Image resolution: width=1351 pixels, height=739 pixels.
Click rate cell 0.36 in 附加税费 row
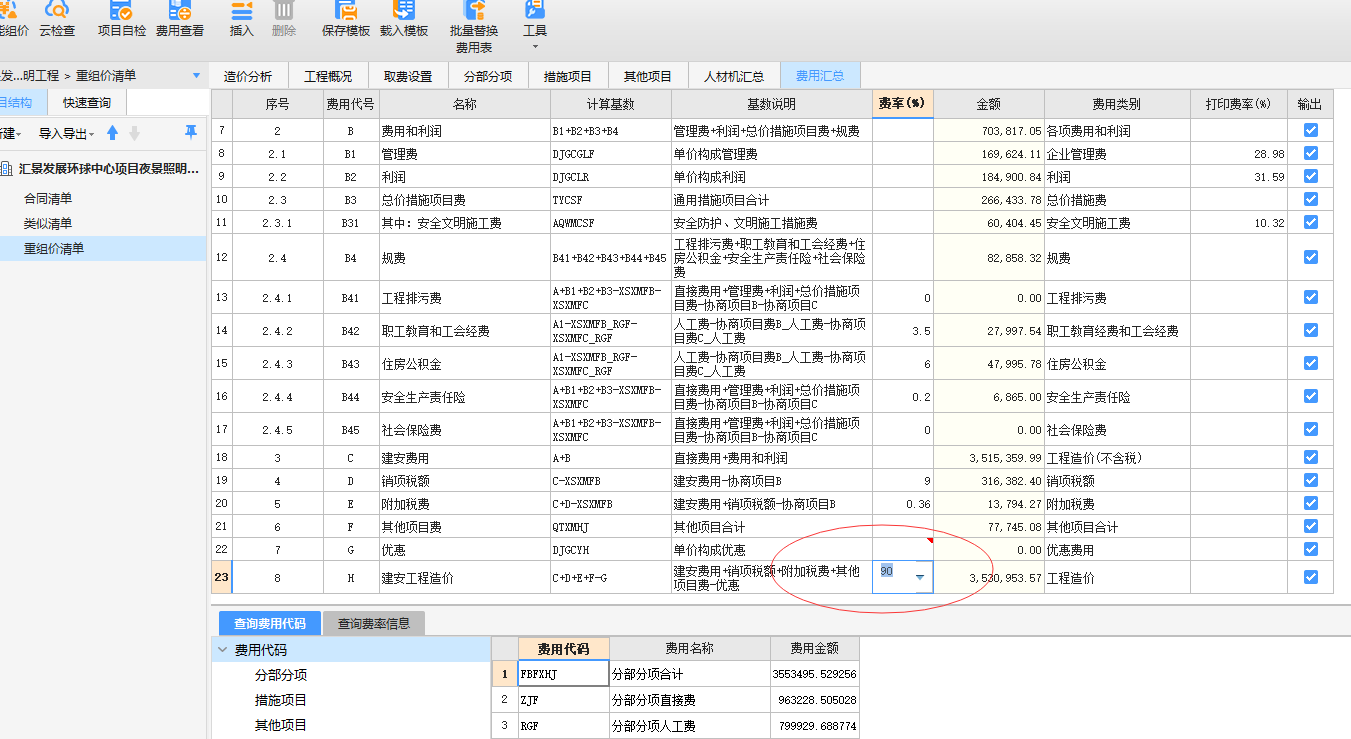tap(902, 503)
